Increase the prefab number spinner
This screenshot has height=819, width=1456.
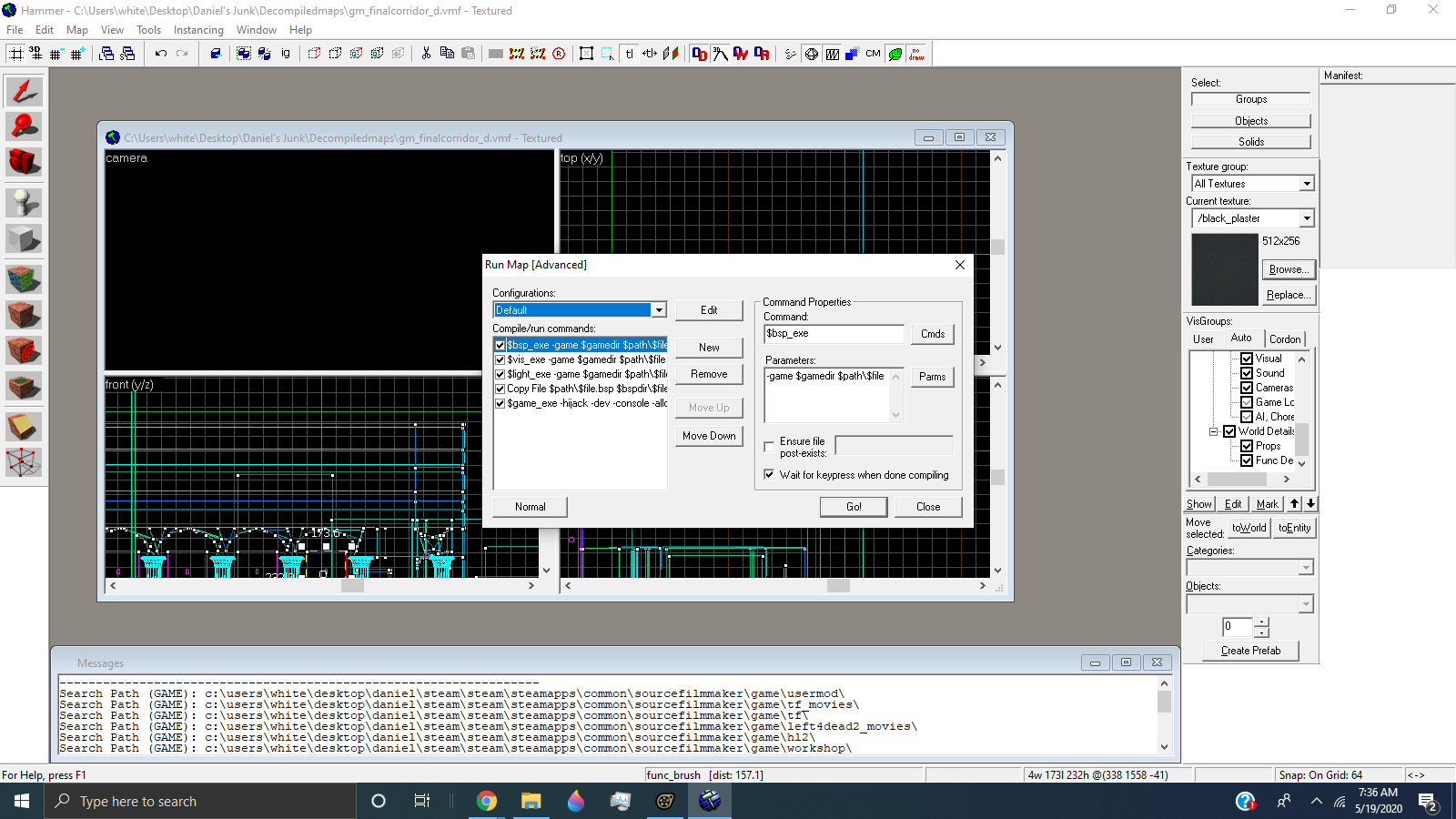pos(1261,622)
